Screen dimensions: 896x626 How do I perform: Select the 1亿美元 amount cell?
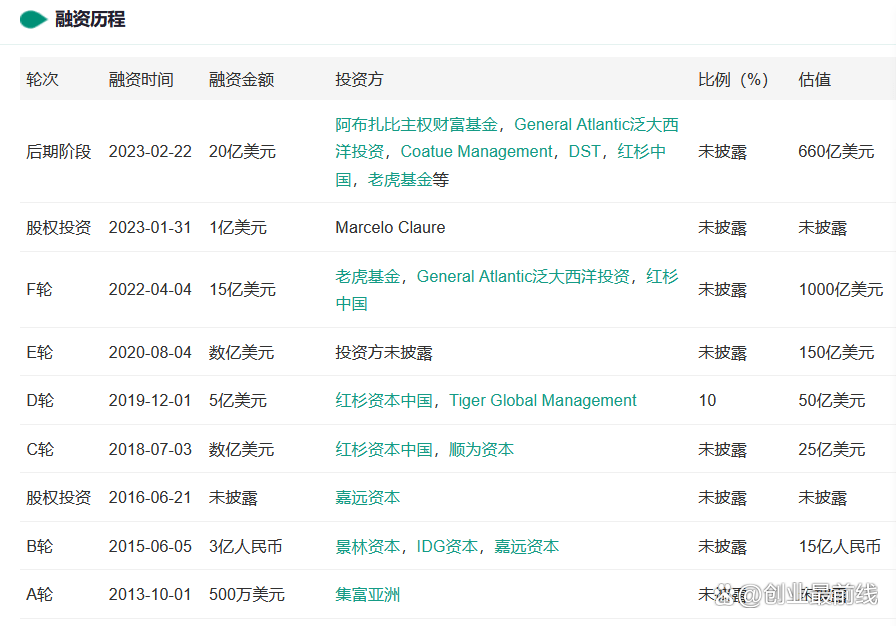coord(238,227)
